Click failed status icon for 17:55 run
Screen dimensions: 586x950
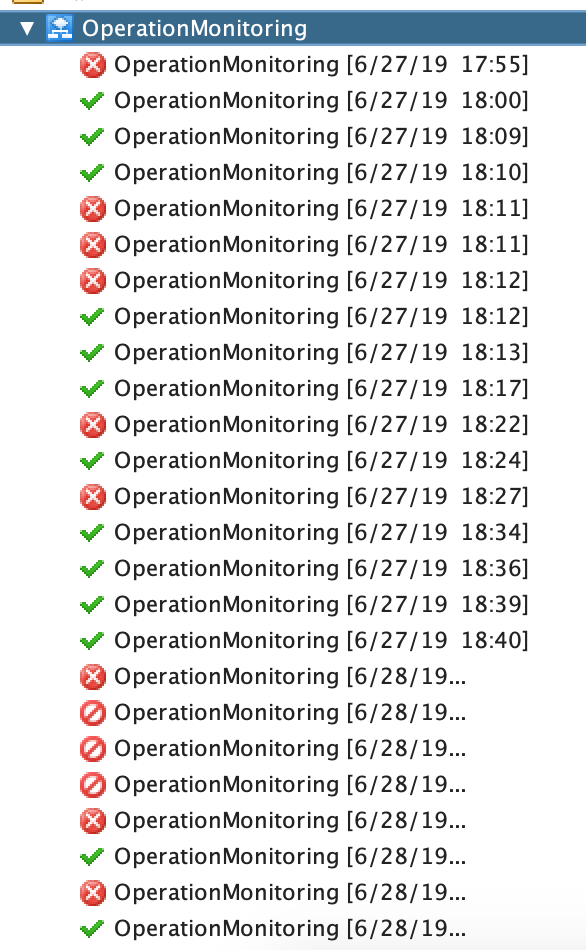click(93, 65)
